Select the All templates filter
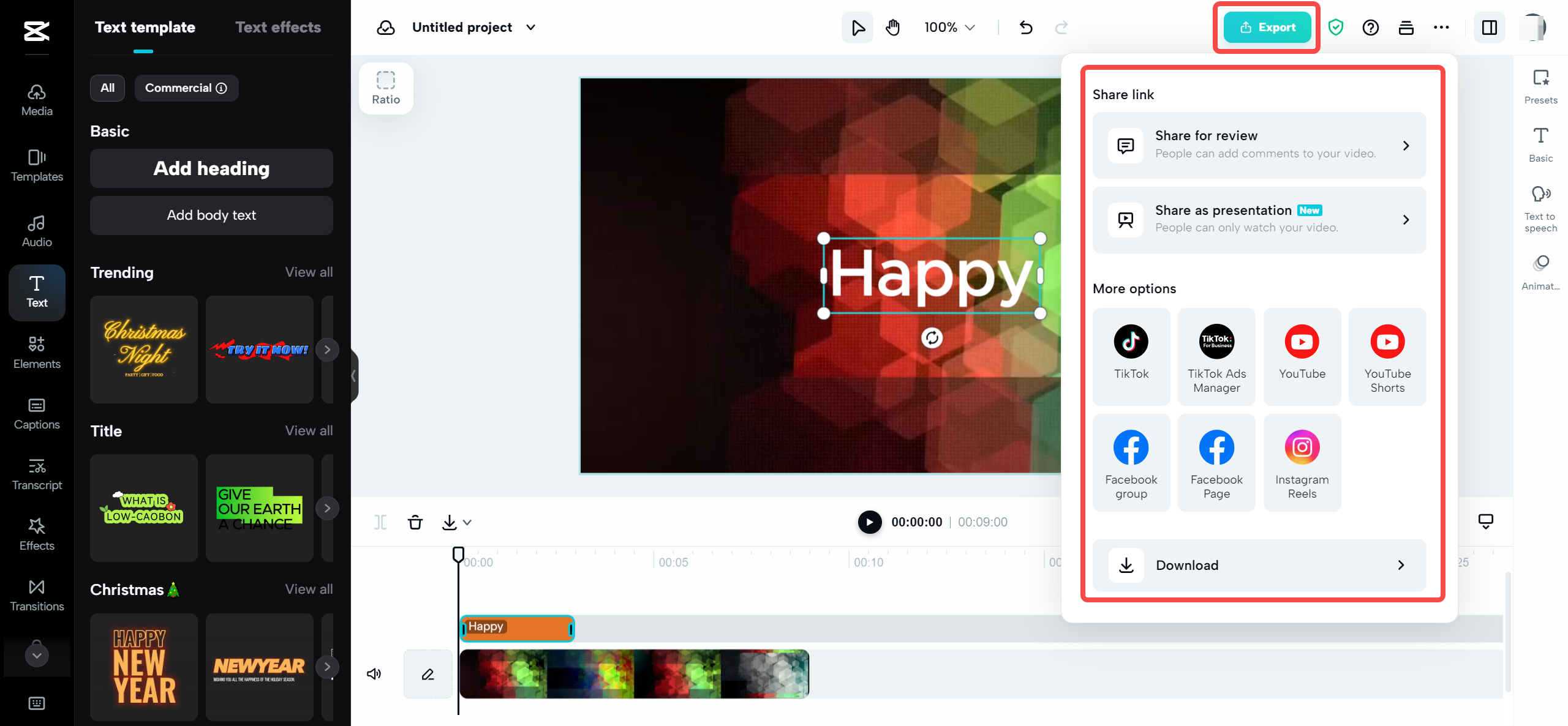 tap(107, 88)
